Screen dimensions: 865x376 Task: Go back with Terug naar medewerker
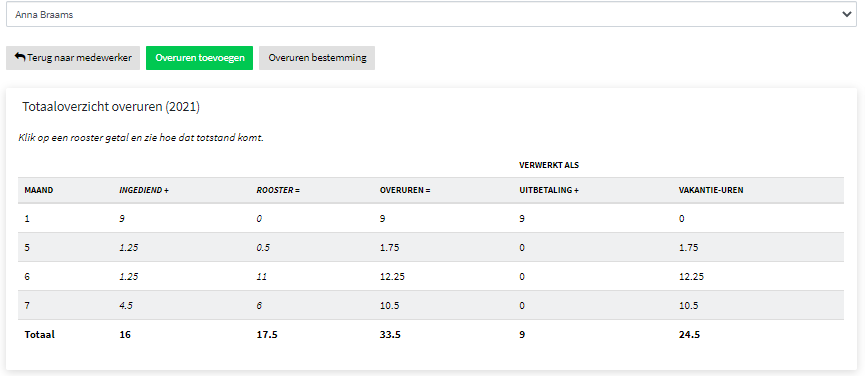[x=73, y=58]
